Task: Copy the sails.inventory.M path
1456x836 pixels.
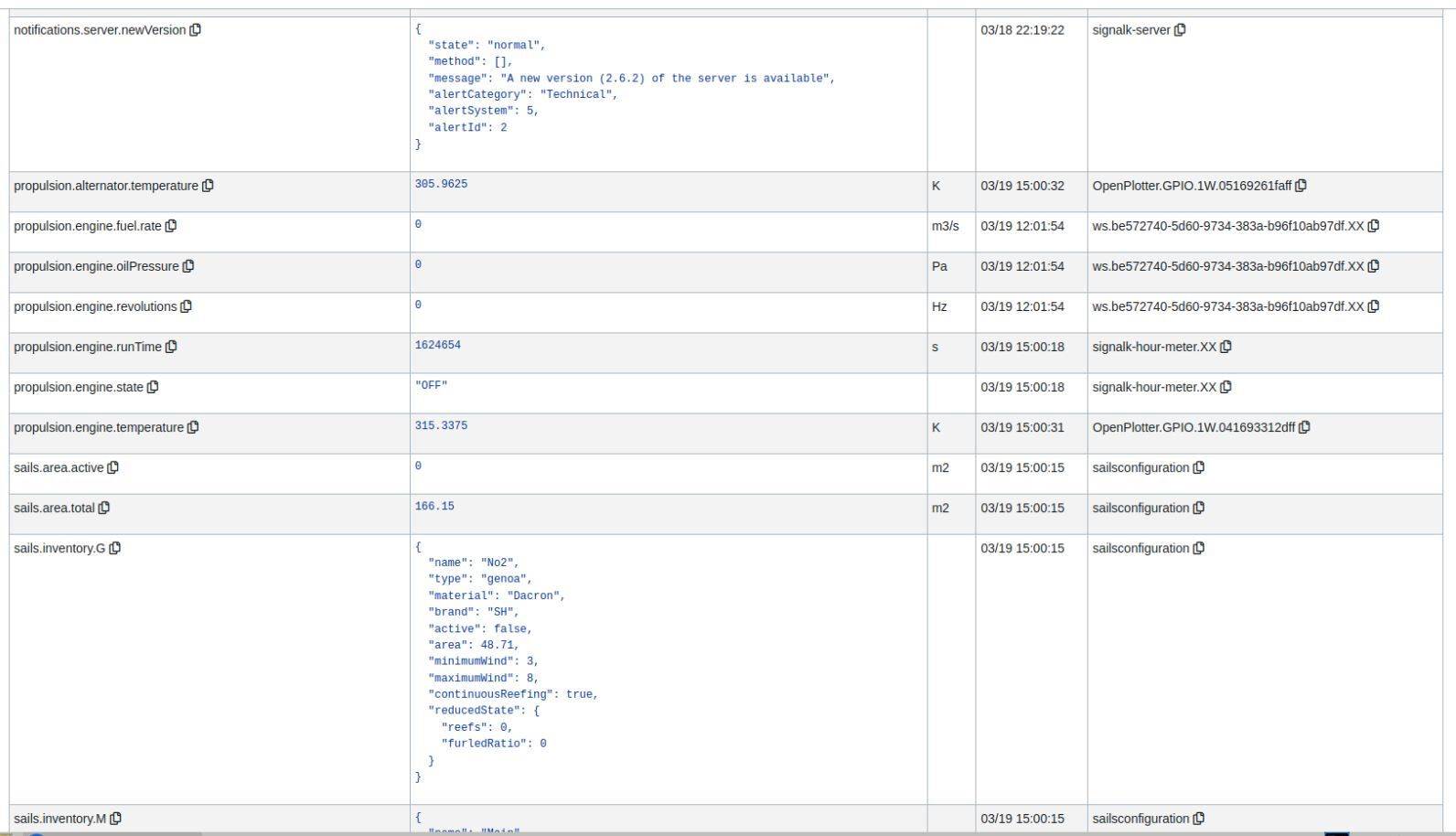Action: coord(116,819)
